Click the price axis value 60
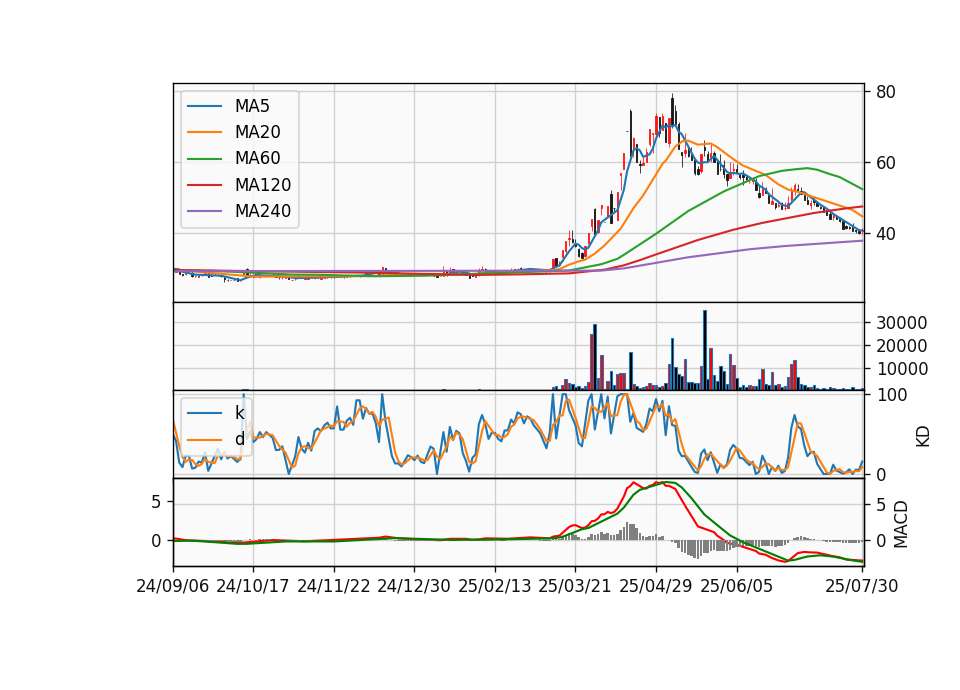 (x=885, y=163)
